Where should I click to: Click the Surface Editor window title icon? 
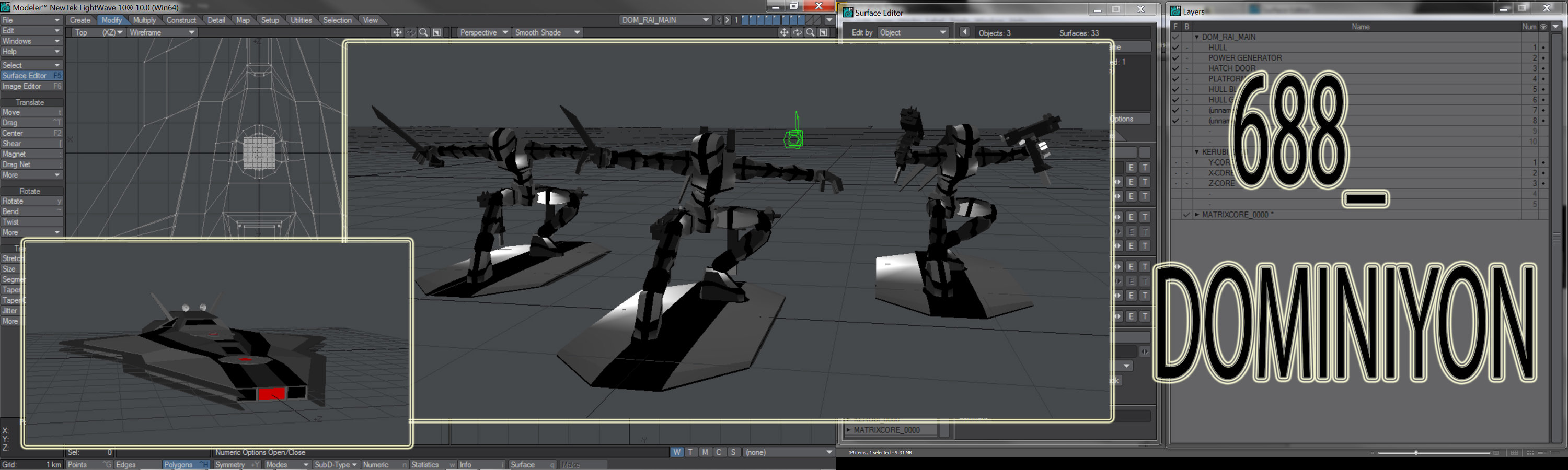pos(847,12)
